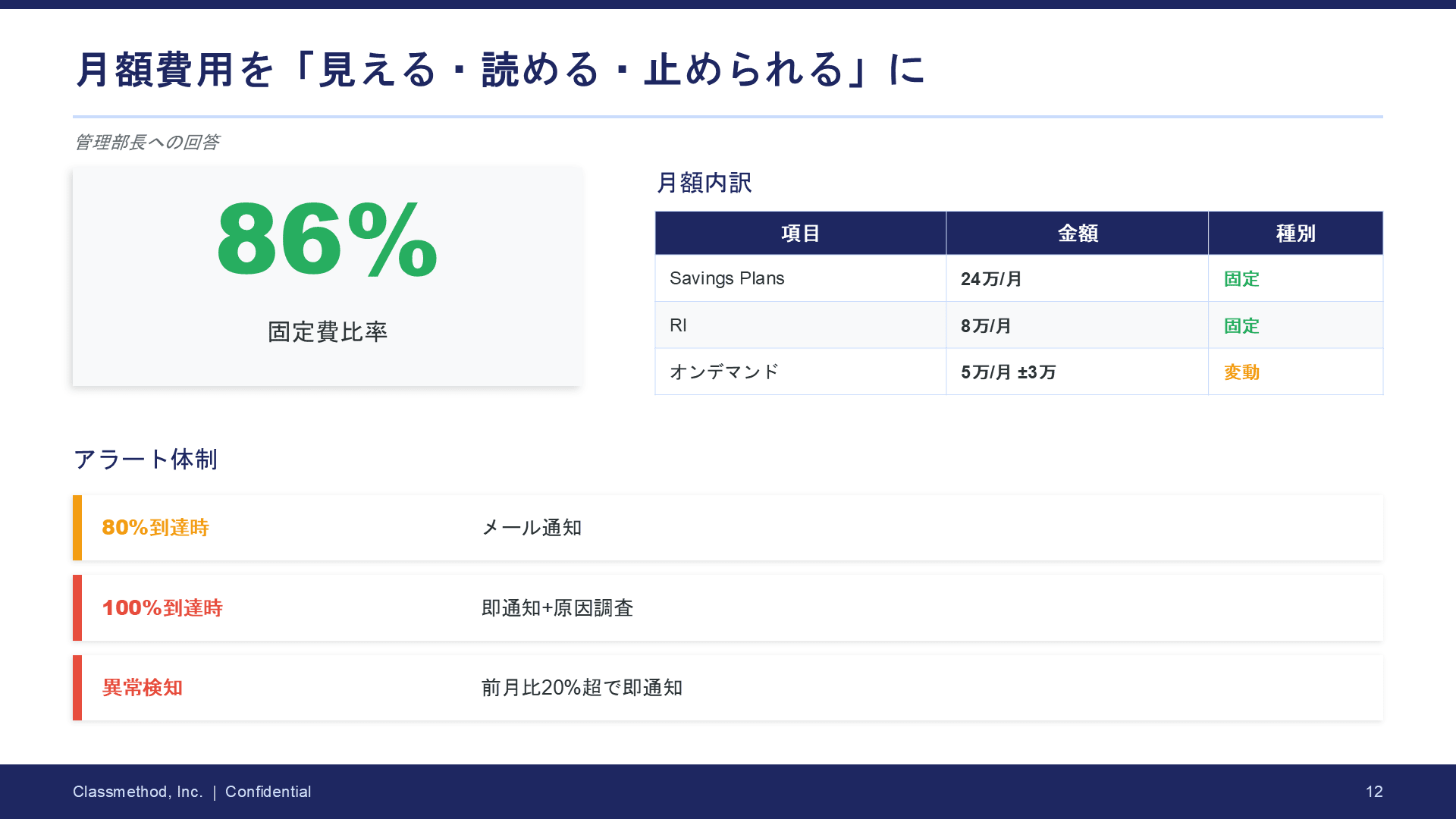
Task: Click the 種別 table header
Action: click(1295, 234)
